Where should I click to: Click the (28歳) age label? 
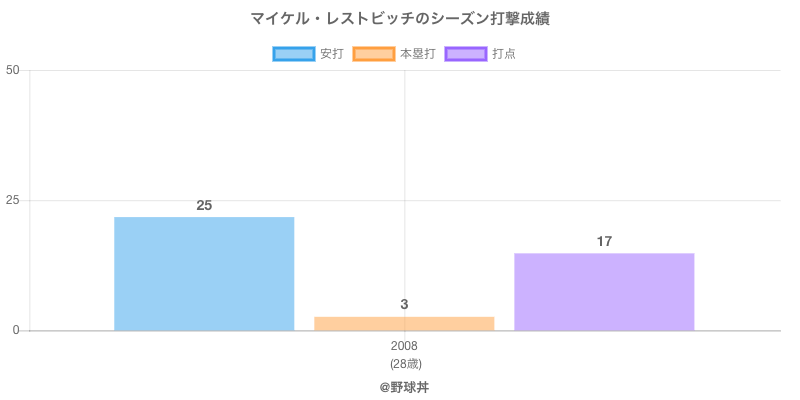404,363
